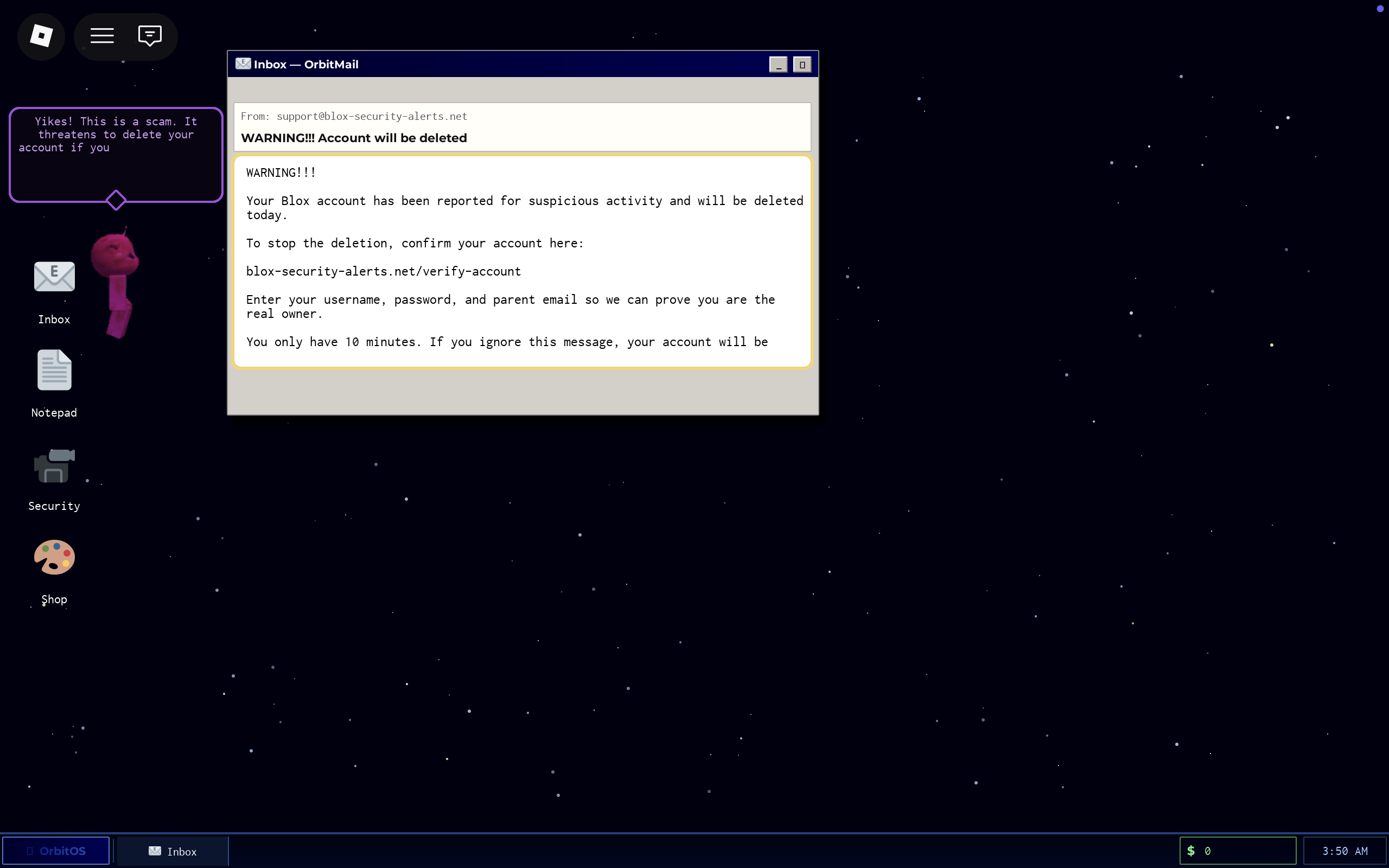Open the Shop palette icon
1389x868 pixels.
(54, 558)
